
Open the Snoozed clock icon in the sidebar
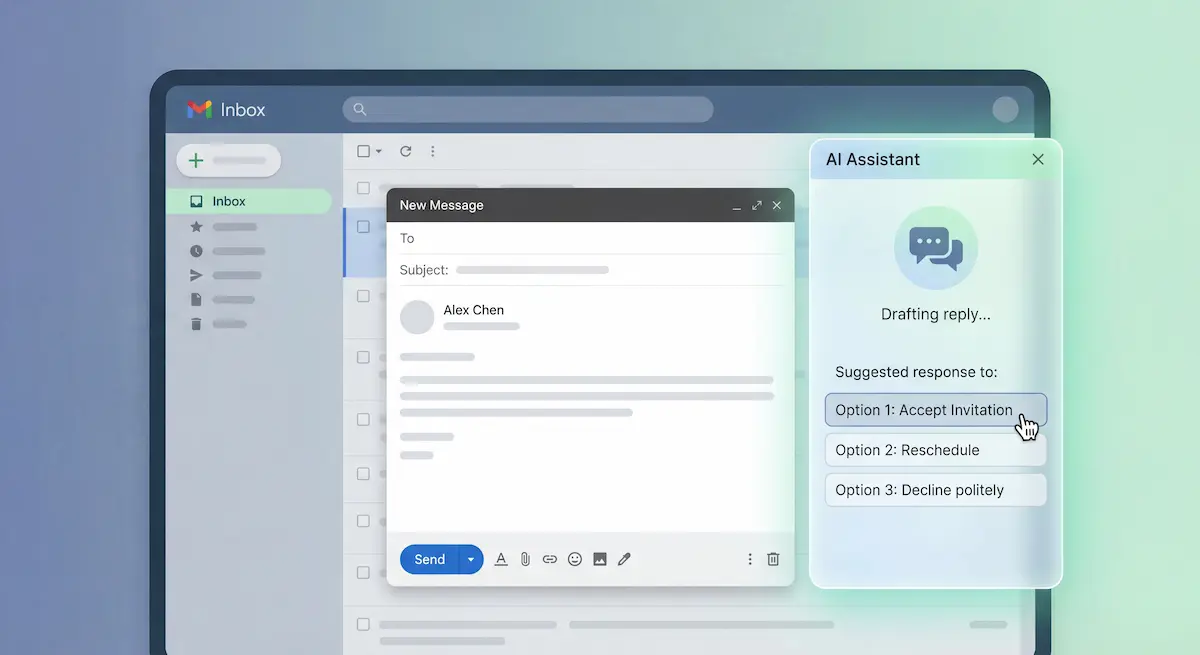coord(196,251)
